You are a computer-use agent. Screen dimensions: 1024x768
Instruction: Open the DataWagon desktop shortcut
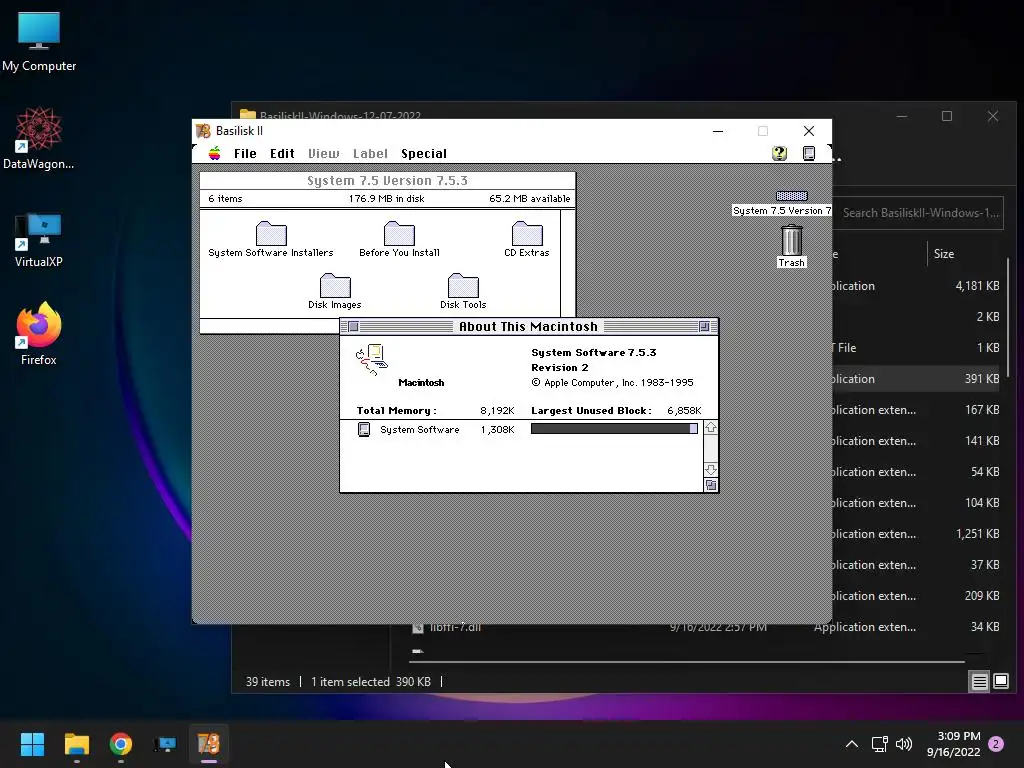pyautogui.click(x=39, y=138)
